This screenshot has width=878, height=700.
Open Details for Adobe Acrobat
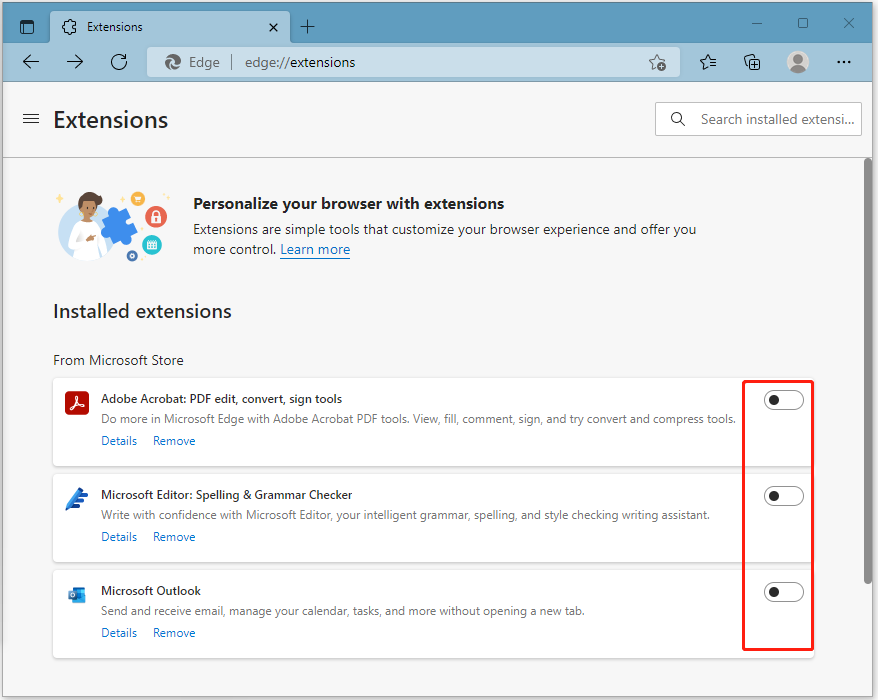119,441
